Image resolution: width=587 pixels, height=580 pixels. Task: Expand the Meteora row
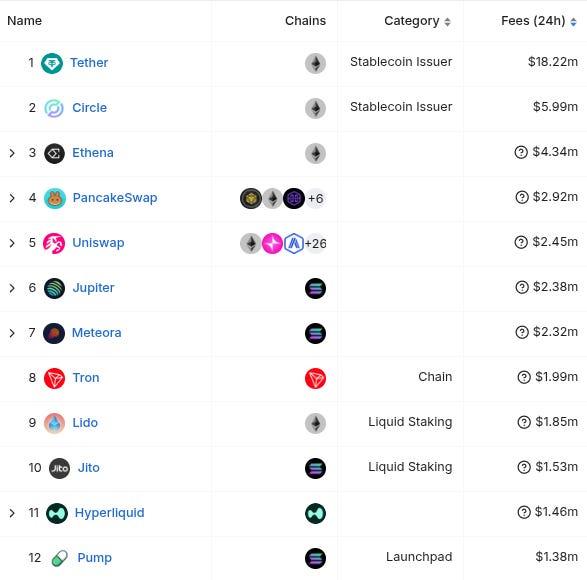12,333
